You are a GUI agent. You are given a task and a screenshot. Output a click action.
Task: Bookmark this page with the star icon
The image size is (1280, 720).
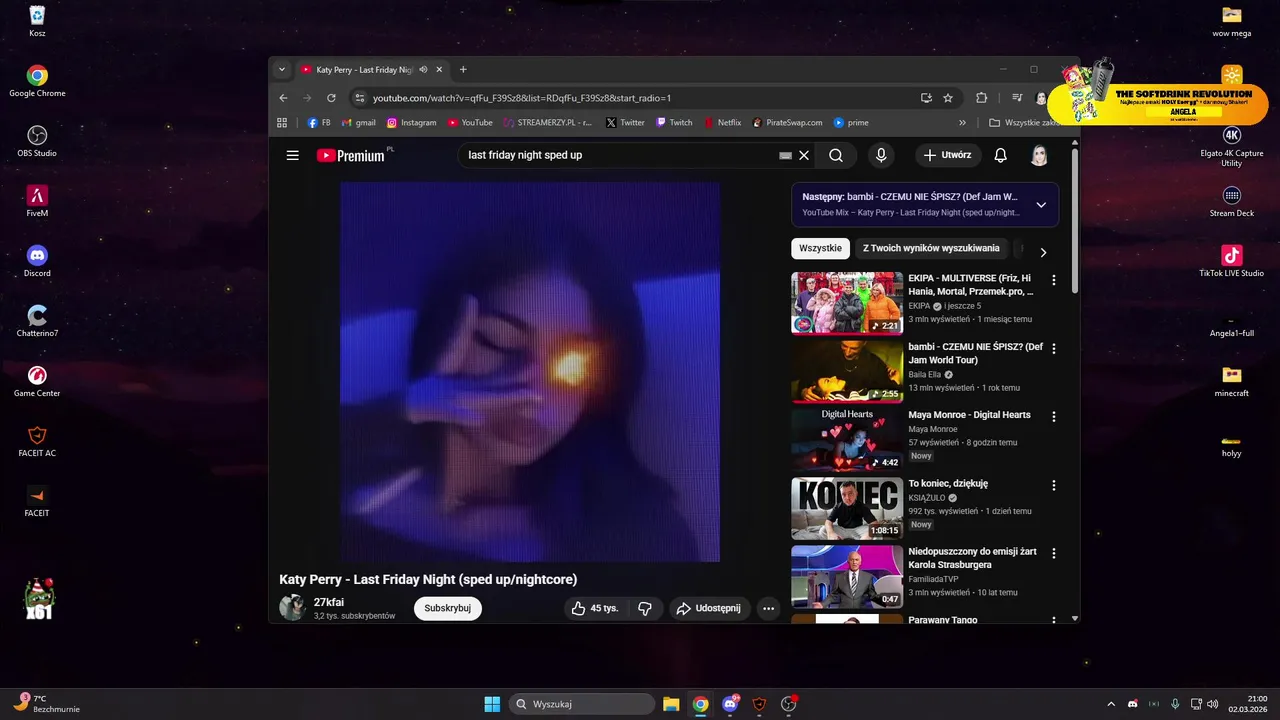(x=948, y=98)
